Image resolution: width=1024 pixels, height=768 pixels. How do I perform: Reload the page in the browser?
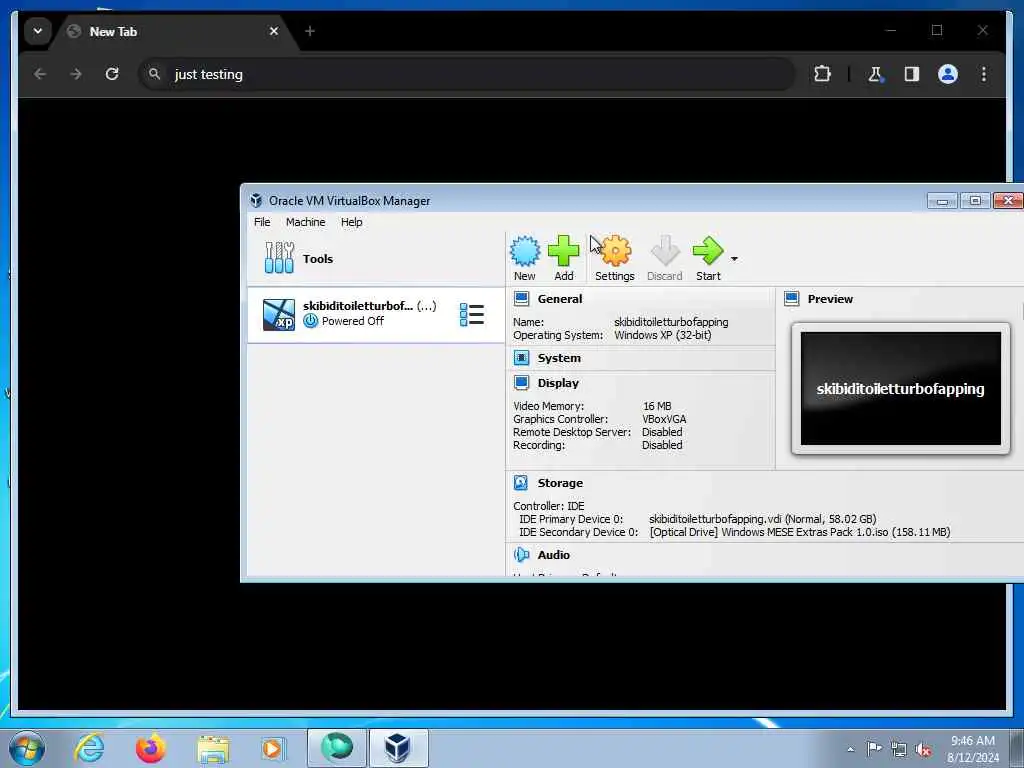[x=112, y=74]
